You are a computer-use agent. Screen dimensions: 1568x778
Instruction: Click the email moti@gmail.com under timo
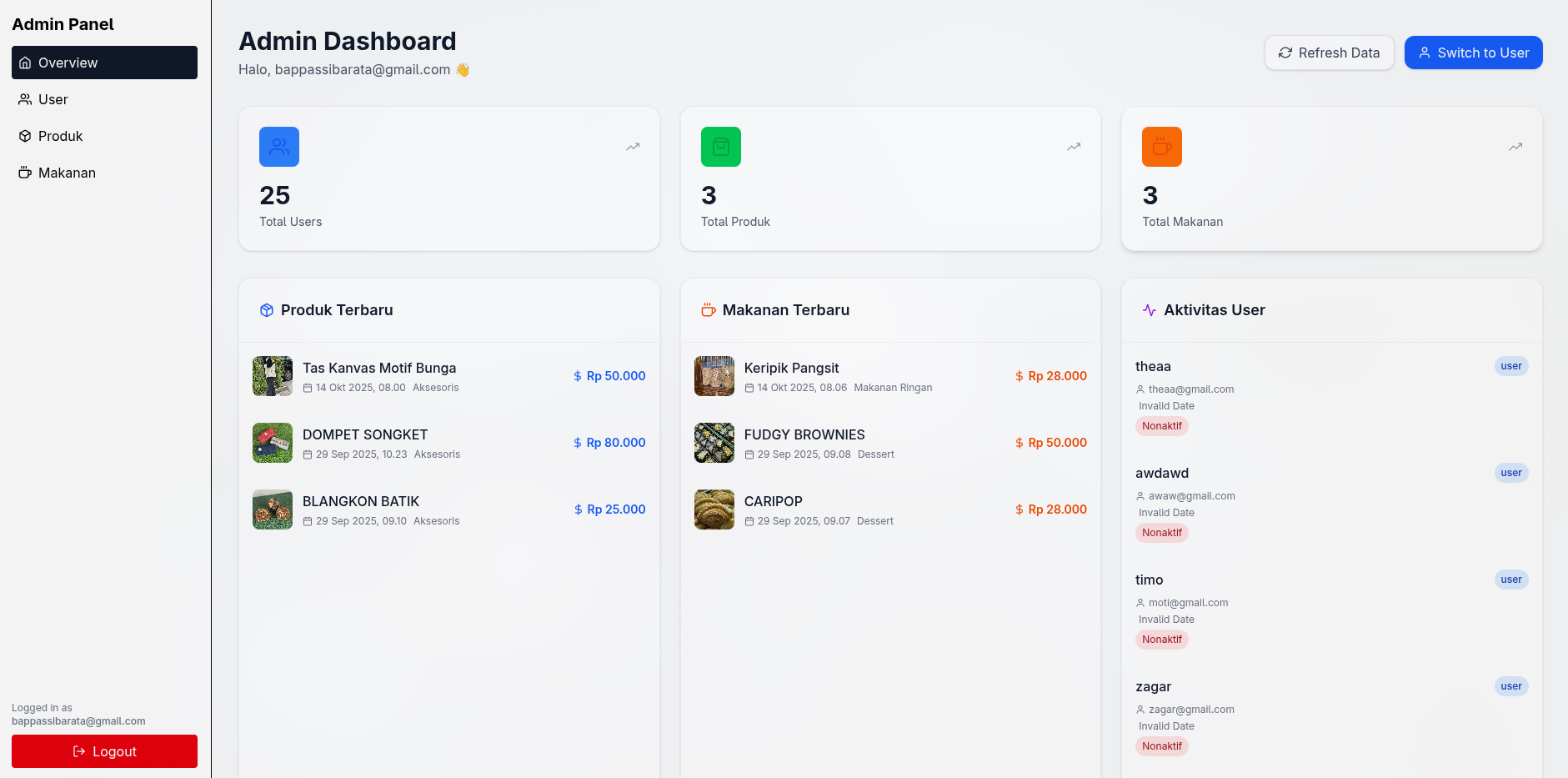1189,603
